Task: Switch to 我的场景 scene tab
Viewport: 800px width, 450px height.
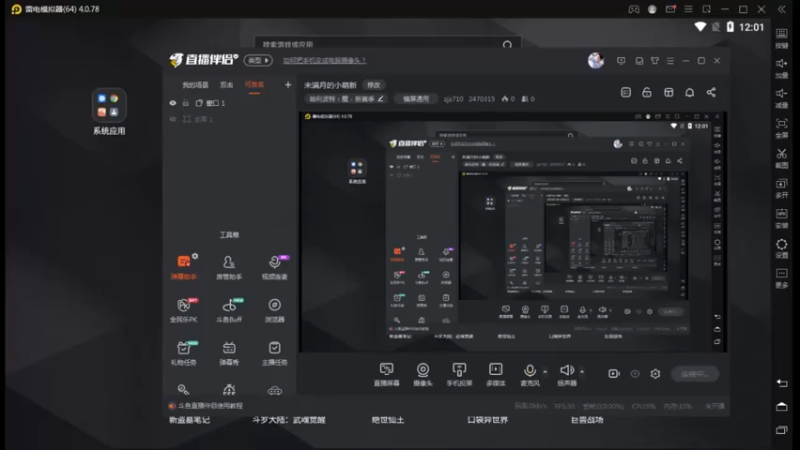Action: 195,85
